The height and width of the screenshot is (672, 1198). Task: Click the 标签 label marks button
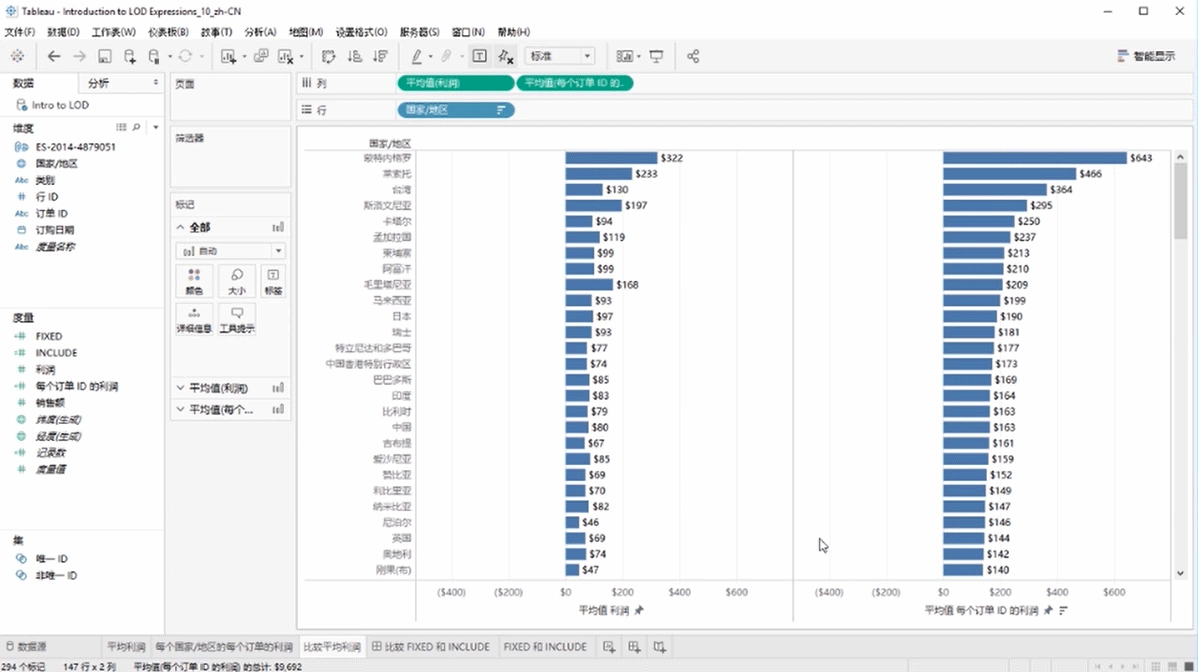[x=273, y=282]
